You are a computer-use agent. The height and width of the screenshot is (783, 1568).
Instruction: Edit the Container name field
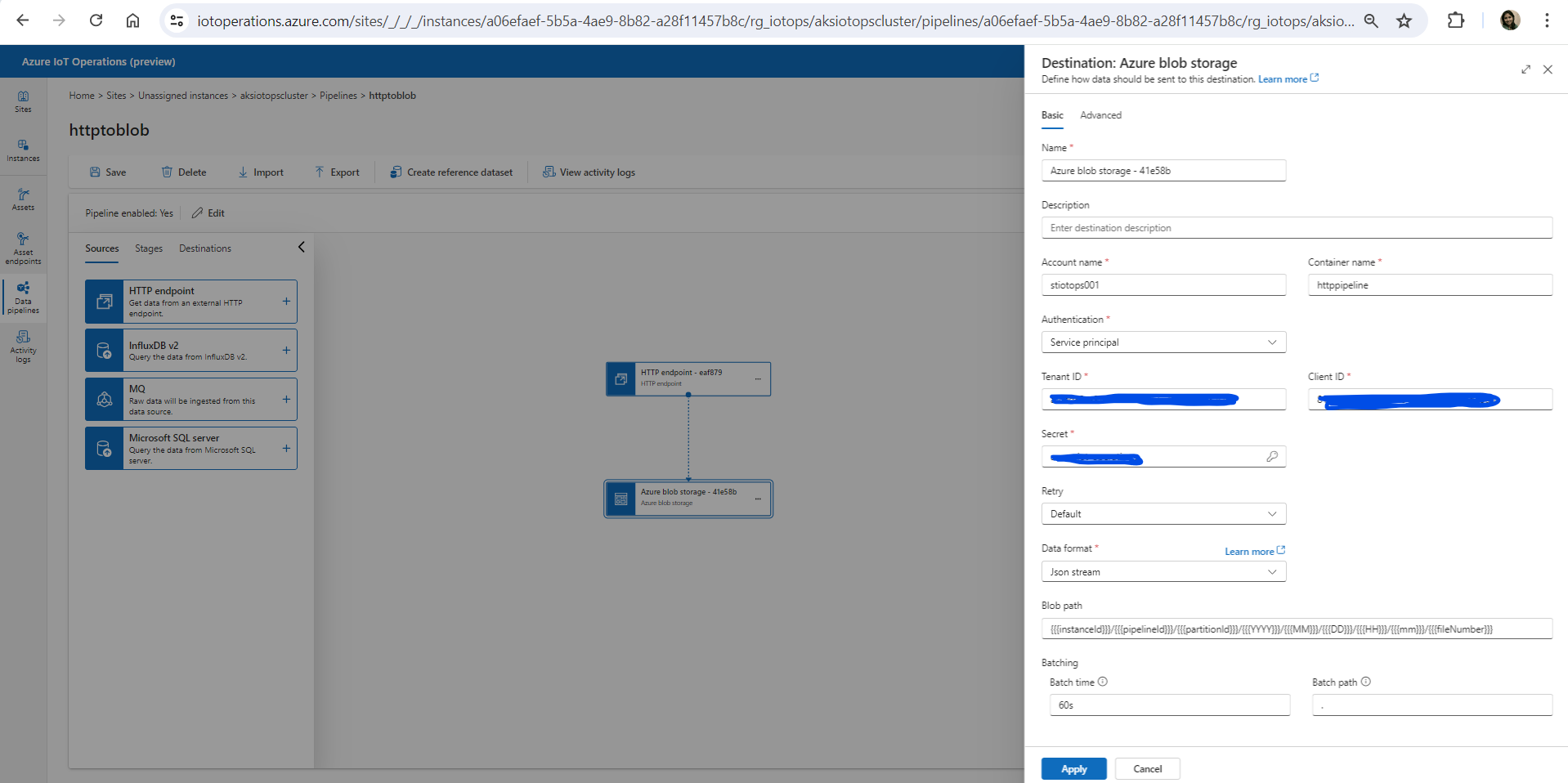(1430, 285)
